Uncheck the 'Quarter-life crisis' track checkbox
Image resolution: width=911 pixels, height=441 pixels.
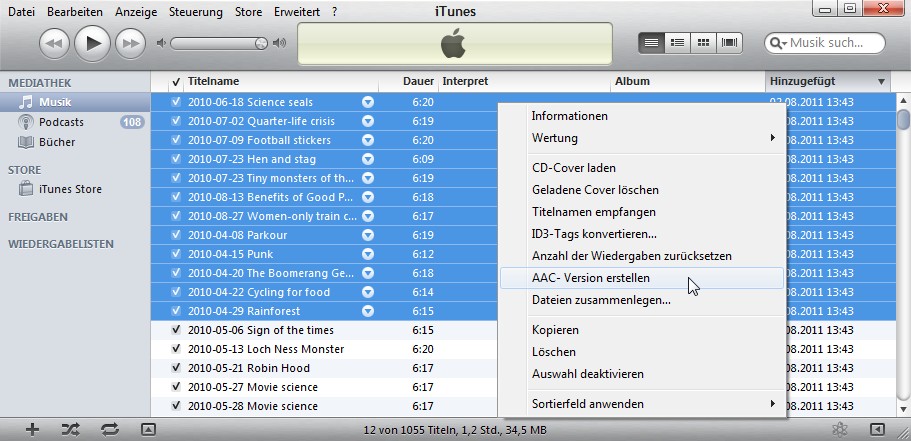click(x=176, y=121)
